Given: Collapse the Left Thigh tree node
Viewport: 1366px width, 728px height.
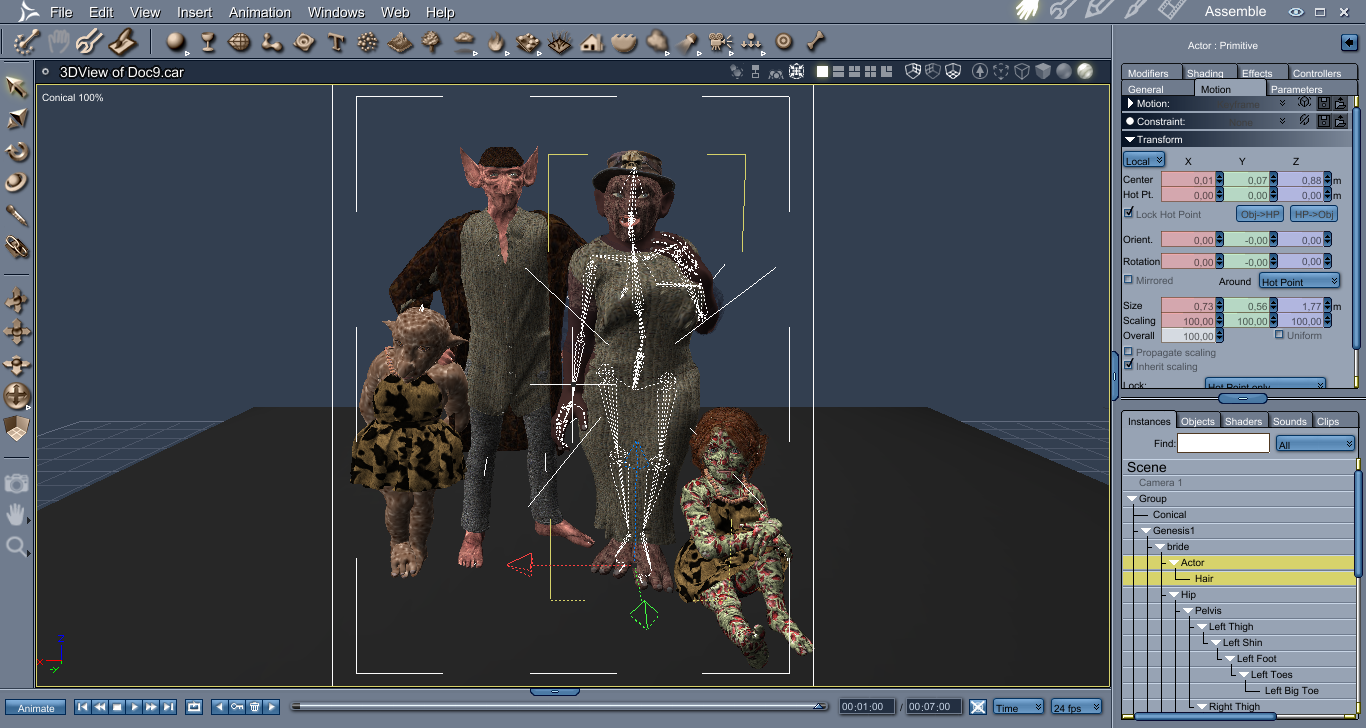Looking at the screenshot, I should coord(1202,627).
